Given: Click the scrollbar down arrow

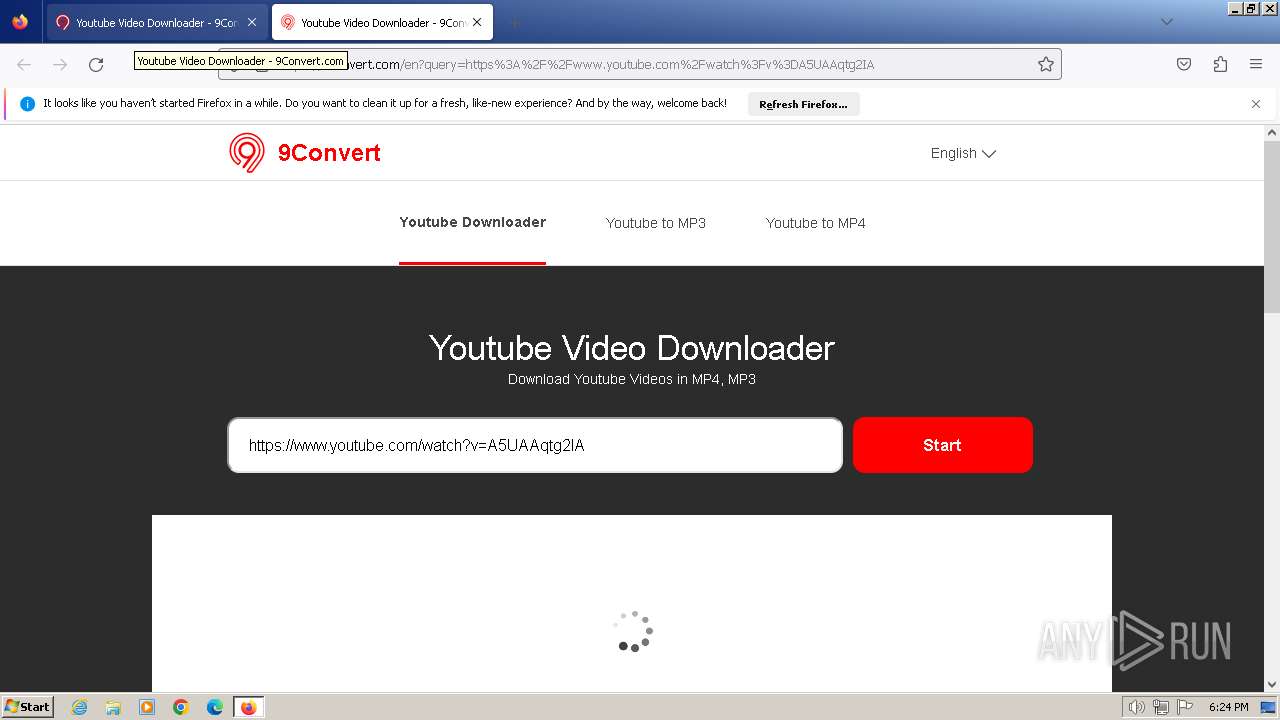Looking at the screenshot, I should coord(1272,685).
